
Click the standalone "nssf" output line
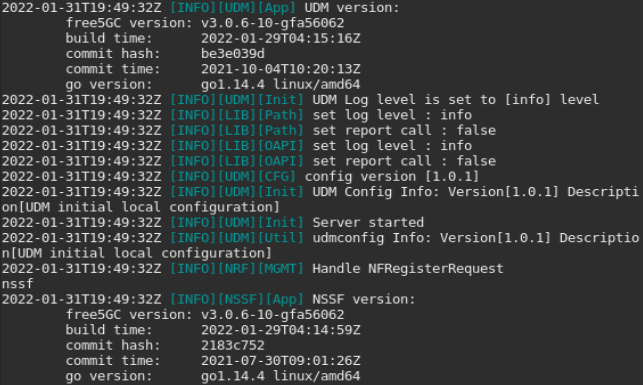(18, 284)
